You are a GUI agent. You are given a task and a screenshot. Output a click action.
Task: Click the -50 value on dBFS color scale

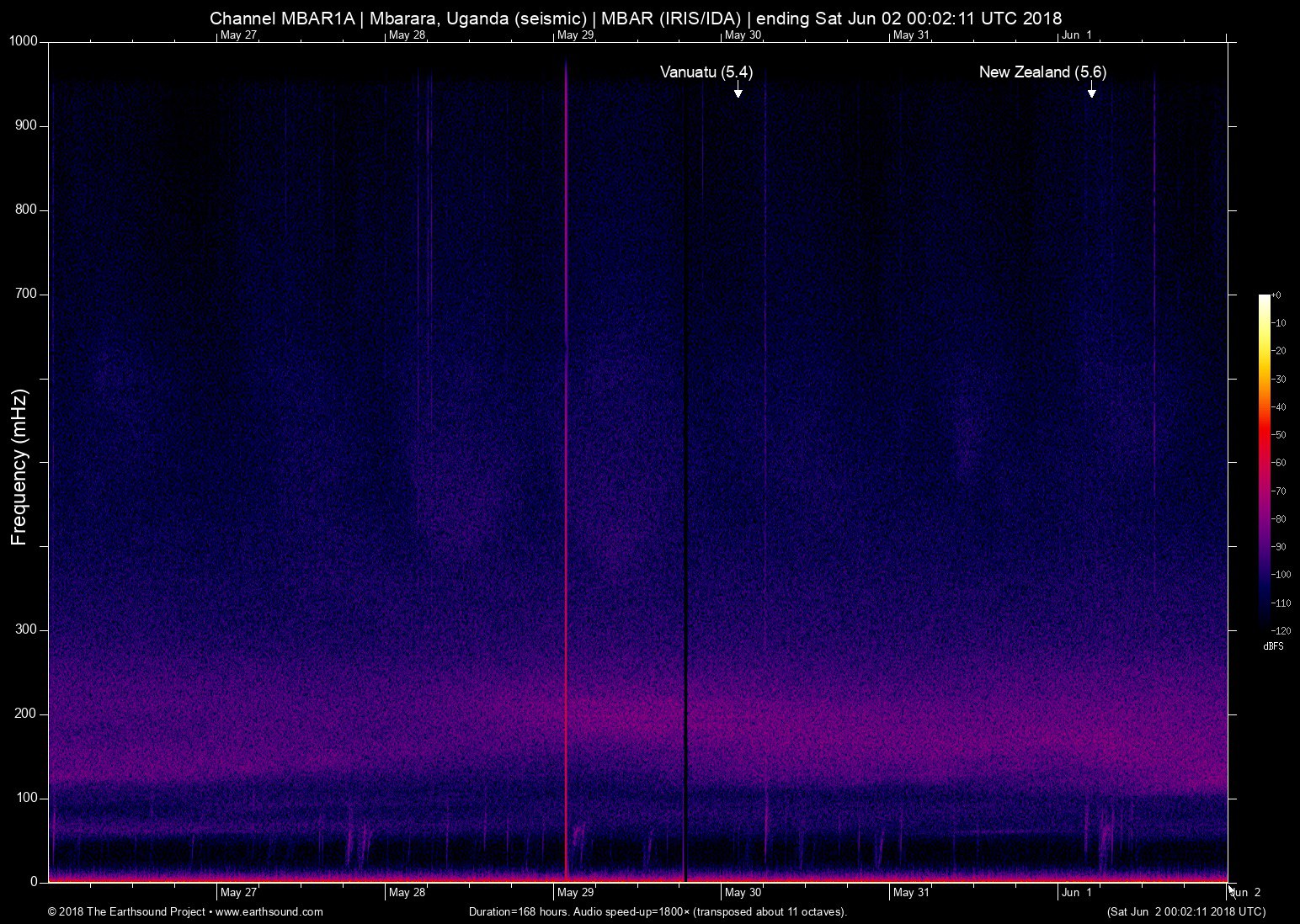click(1279, 435)
